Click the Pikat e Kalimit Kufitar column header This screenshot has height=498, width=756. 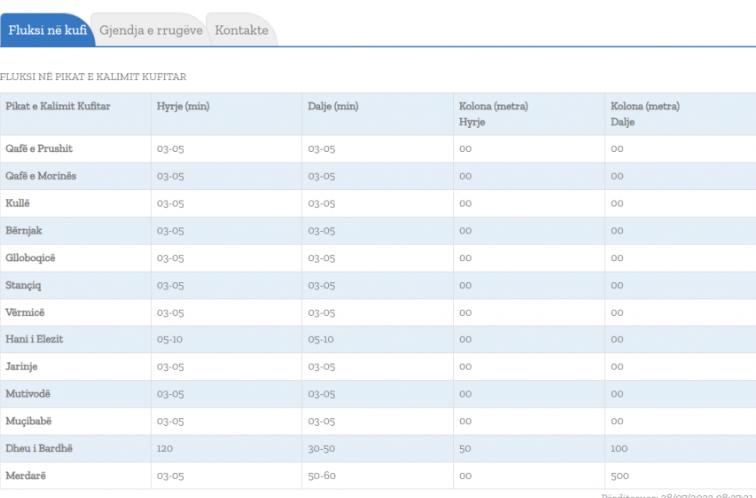(58, 106)
